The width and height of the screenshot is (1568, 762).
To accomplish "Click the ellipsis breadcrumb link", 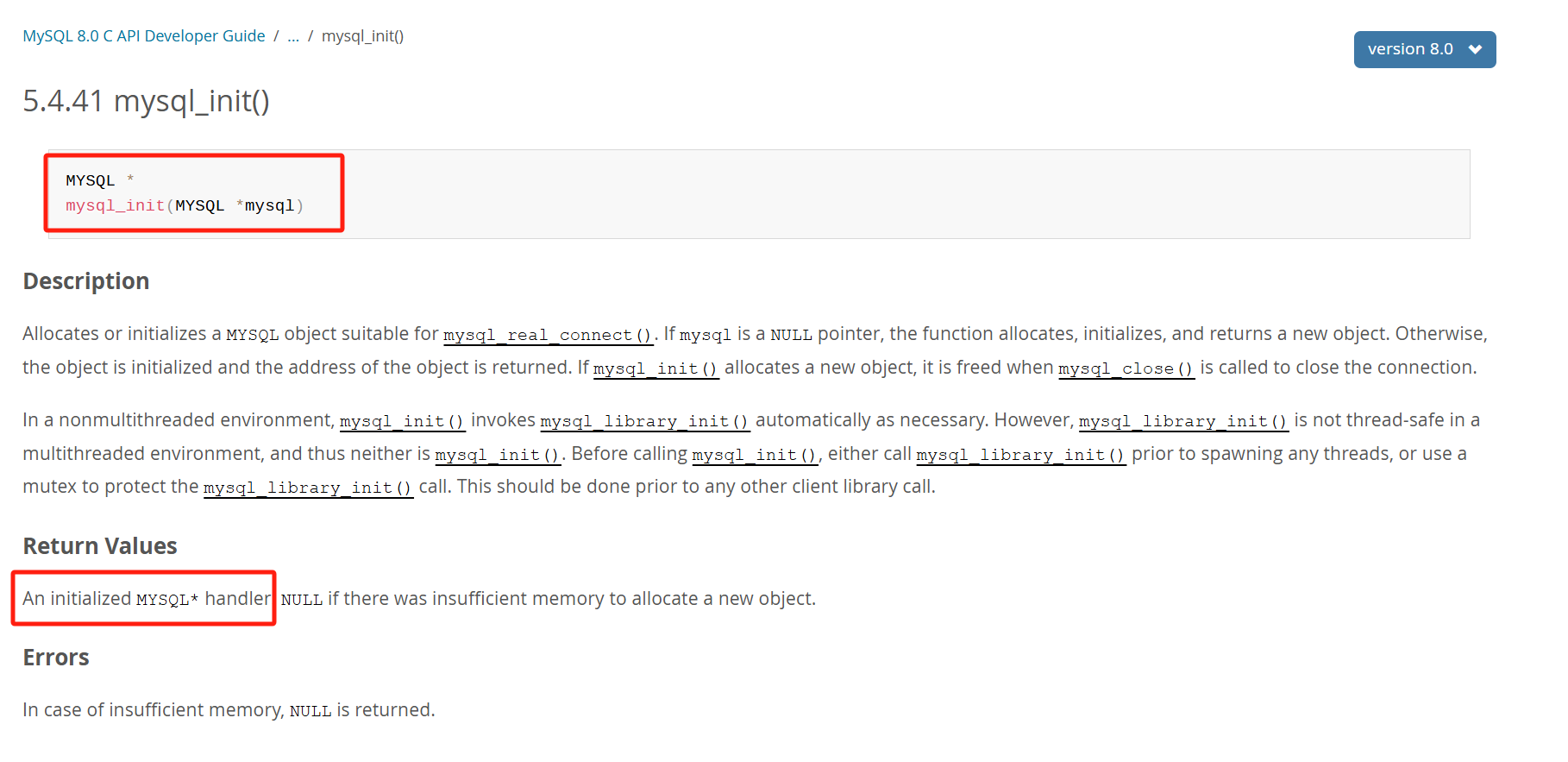I will (293, 36).
